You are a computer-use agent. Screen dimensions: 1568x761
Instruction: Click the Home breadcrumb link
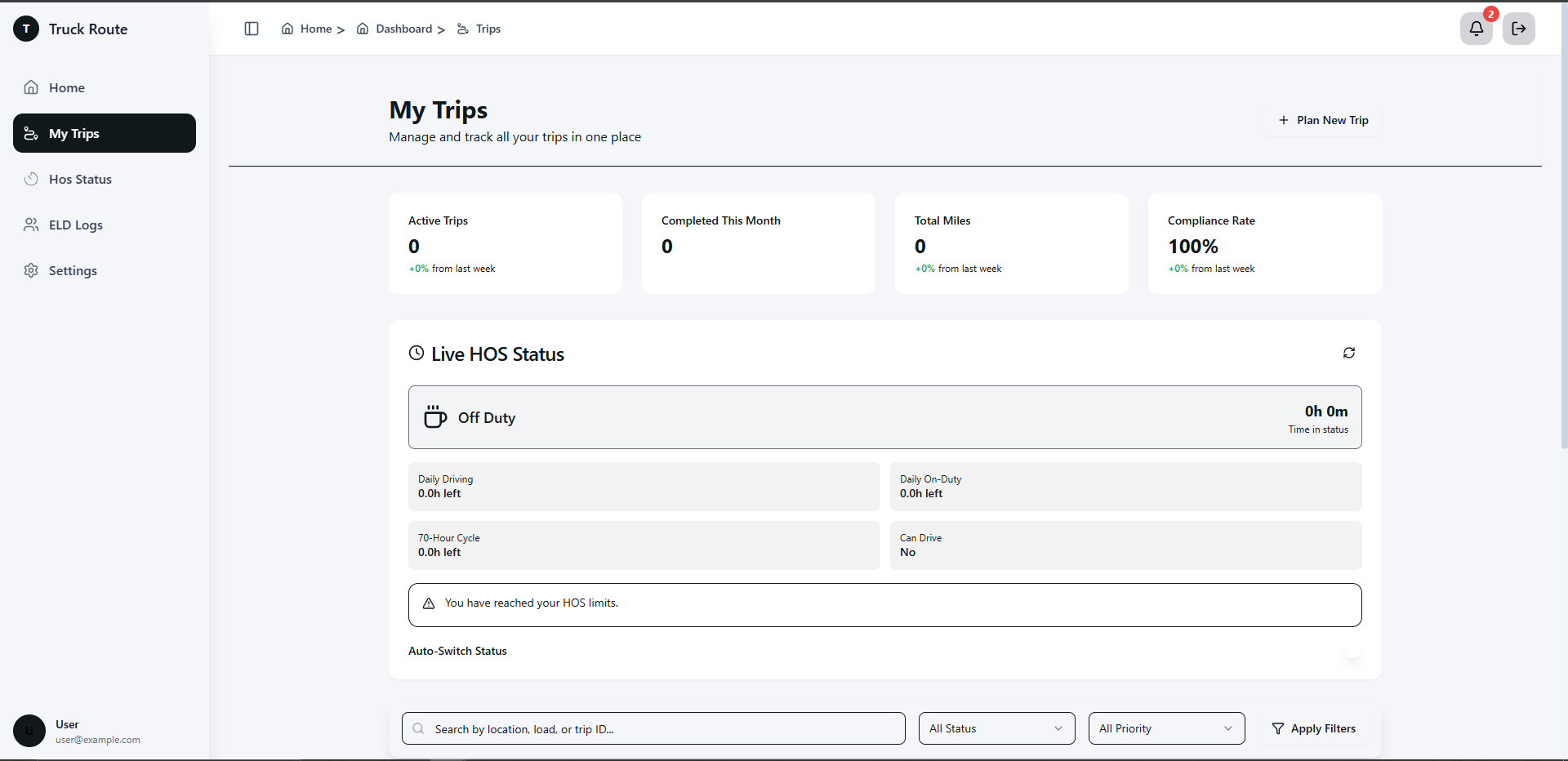pos(307,29)
